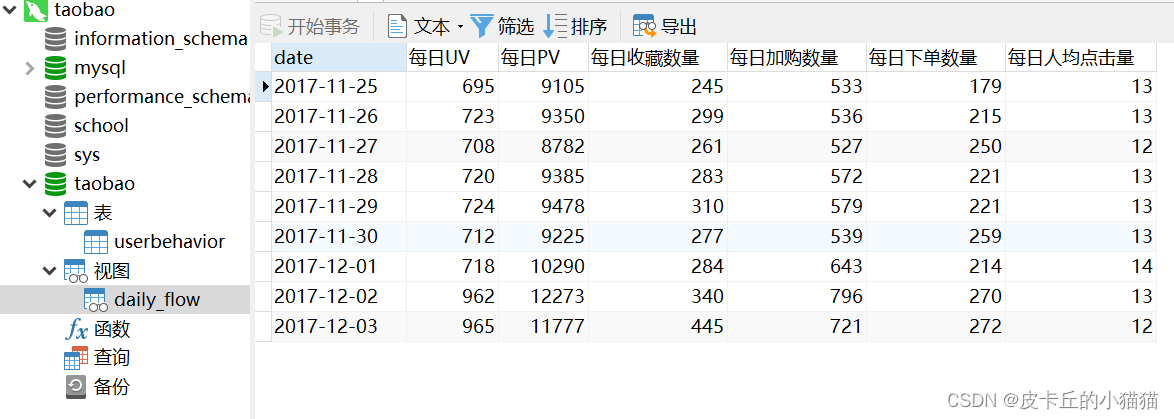Image resolution: width=1174 pixels, height=419 pixels.
Task: Collapse the 视图 views node
Action: [x=49, y=271]
